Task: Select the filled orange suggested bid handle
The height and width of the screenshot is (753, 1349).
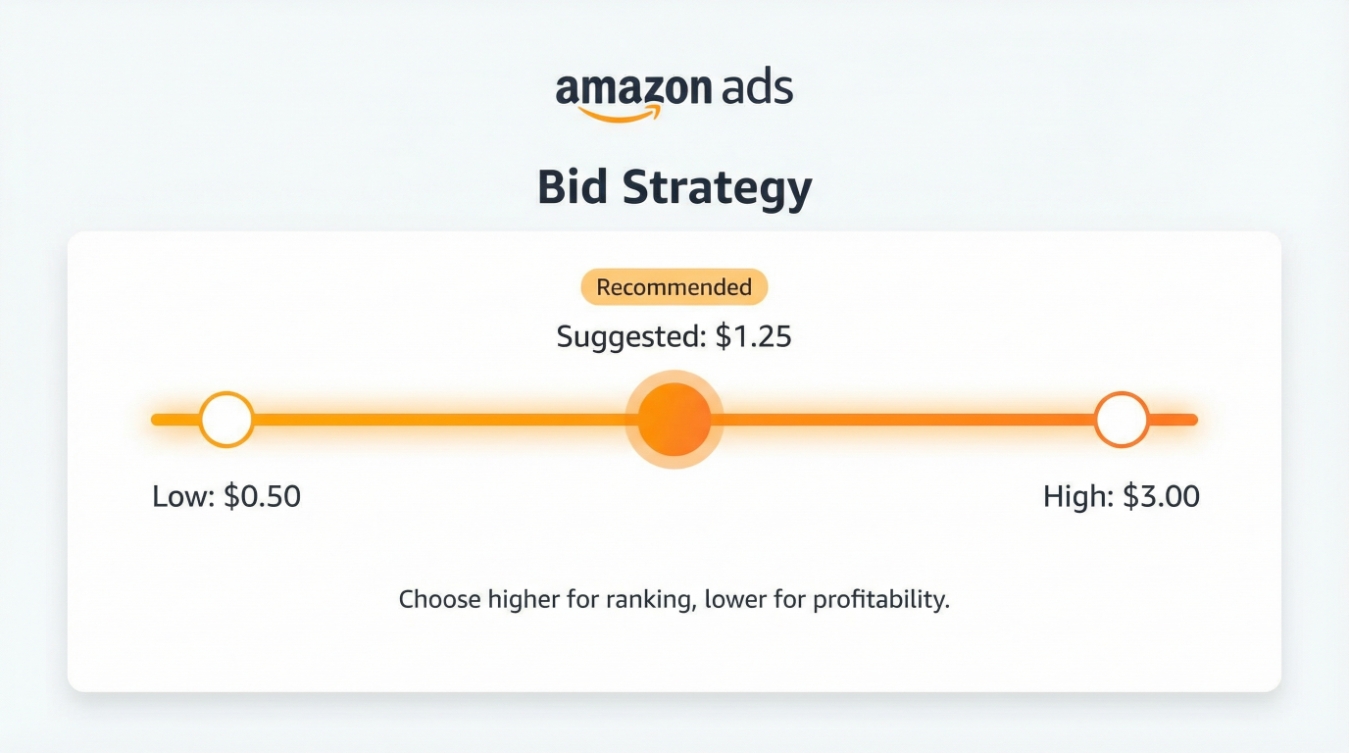Action: pos(674,419)
